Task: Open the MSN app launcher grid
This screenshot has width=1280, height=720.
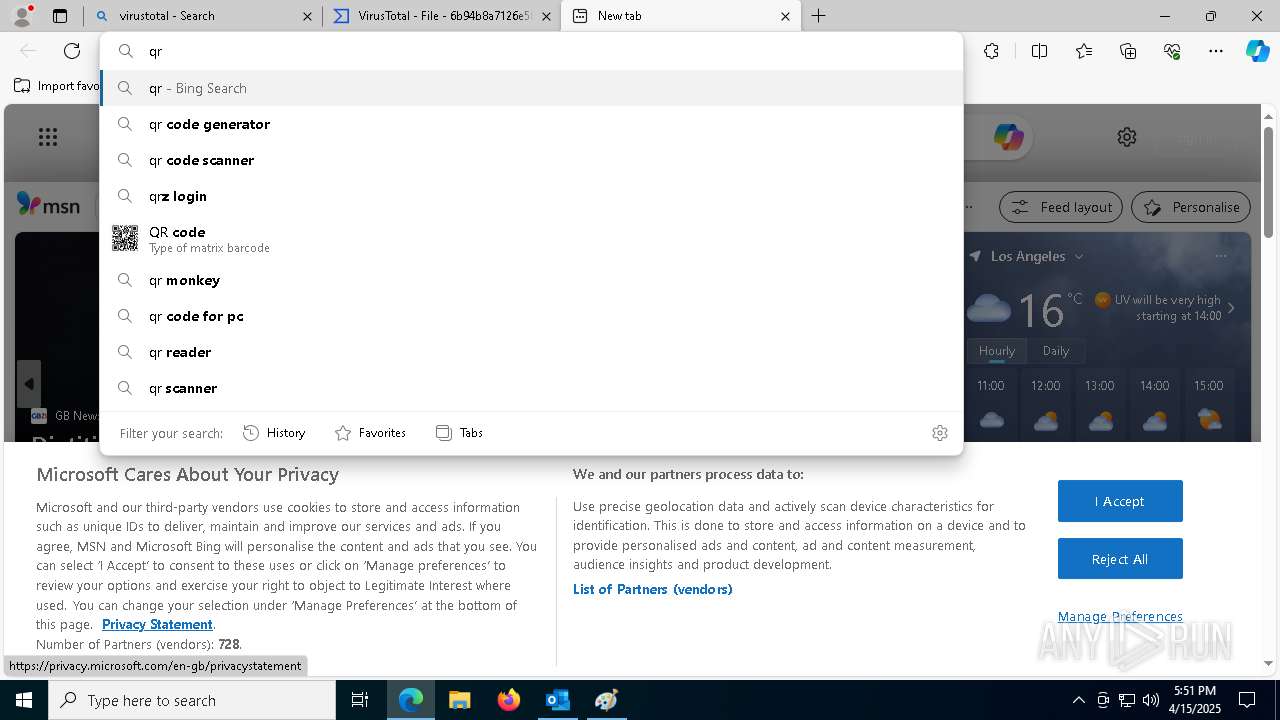Action: (48, 137)
